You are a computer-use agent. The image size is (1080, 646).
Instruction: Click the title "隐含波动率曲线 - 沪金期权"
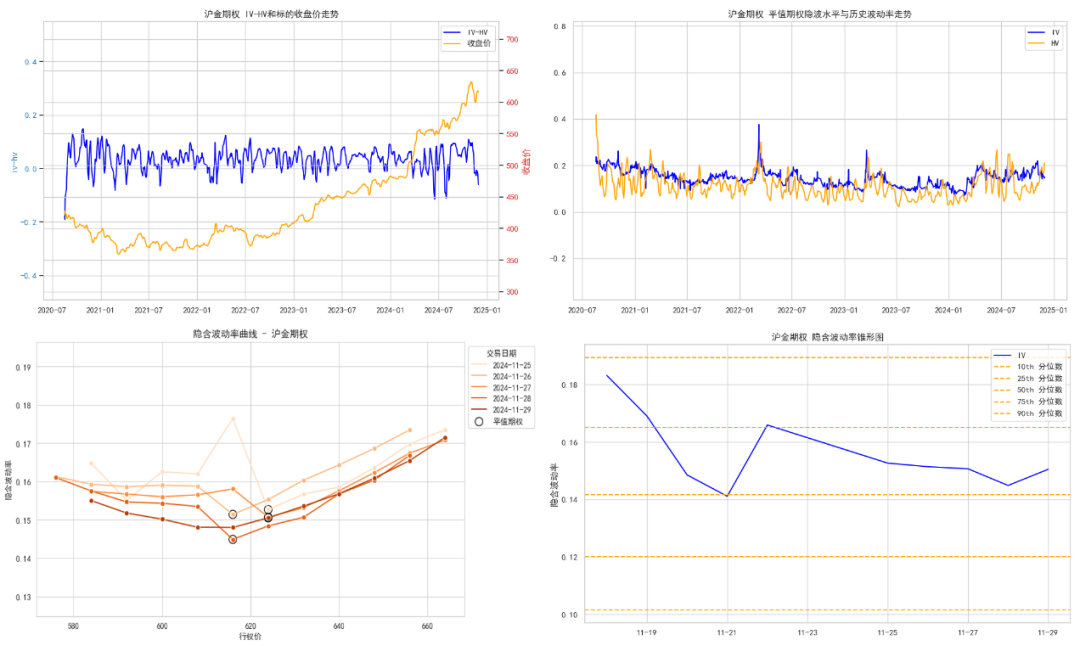250,334
